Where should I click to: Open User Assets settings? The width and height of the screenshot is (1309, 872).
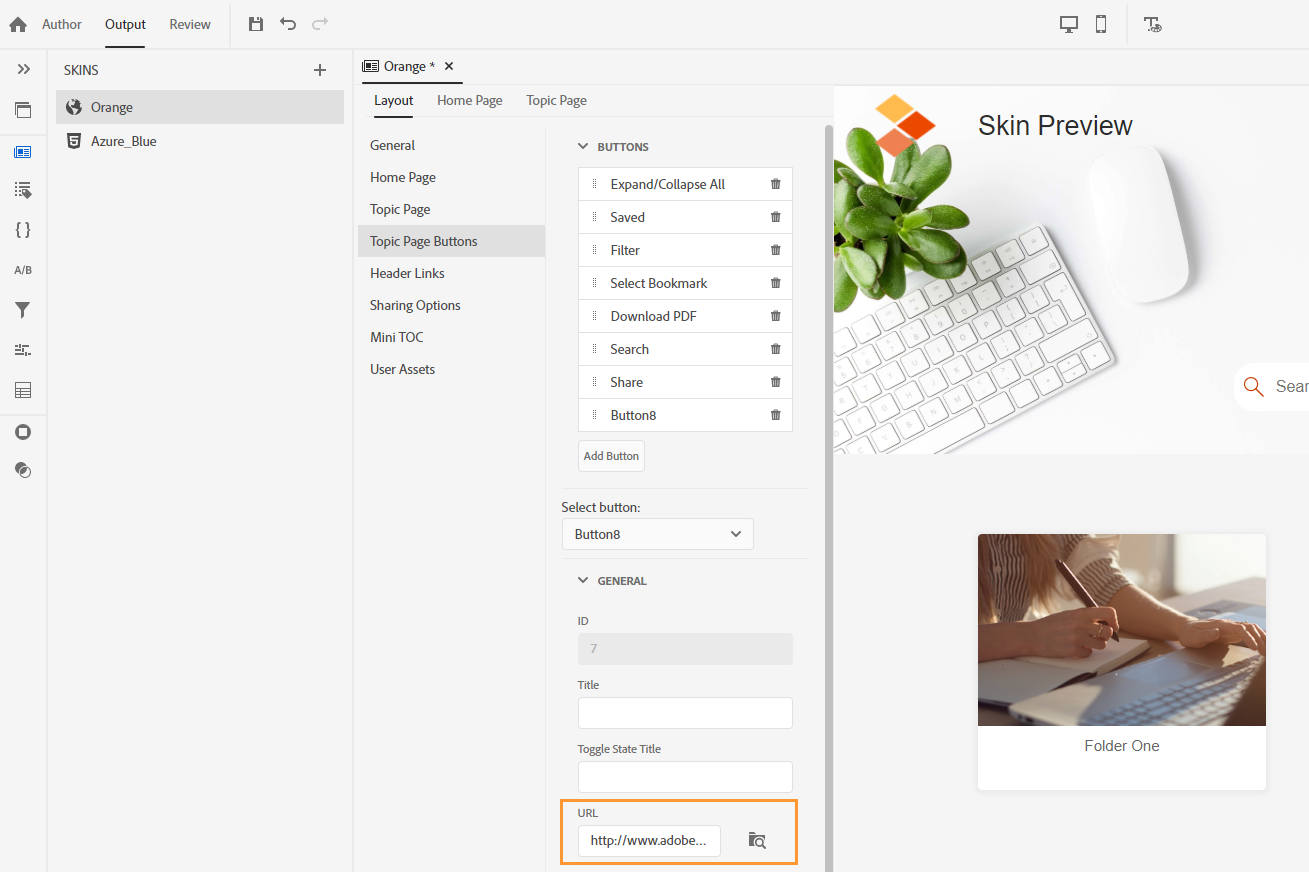[451, 369]
